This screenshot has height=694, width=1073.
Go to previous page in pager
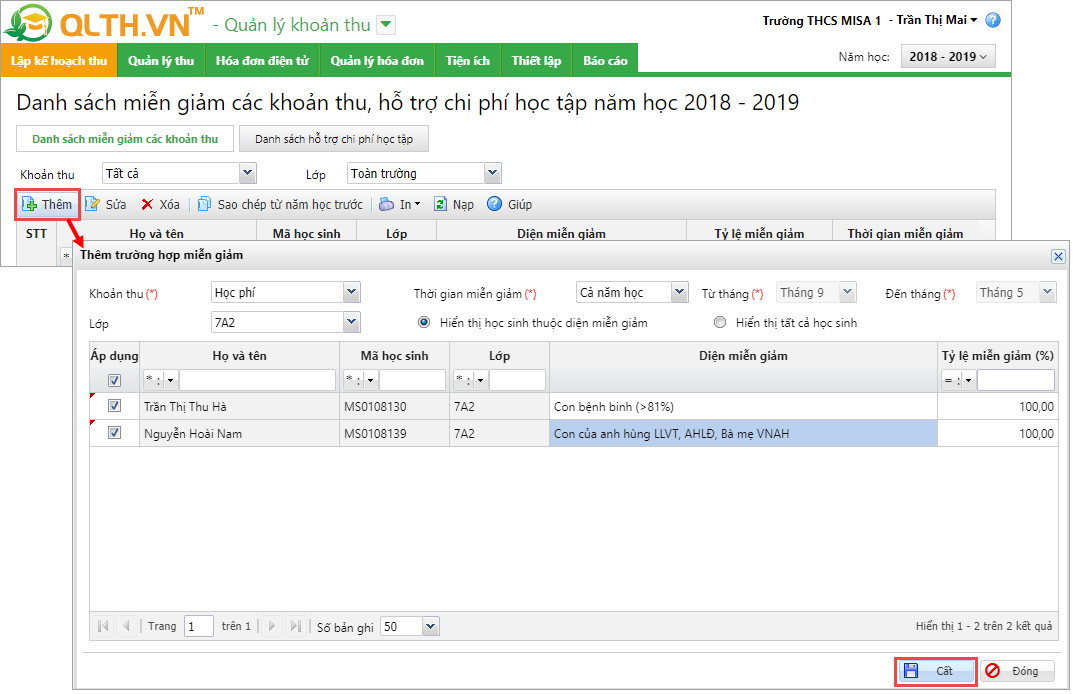click(126, 626)
